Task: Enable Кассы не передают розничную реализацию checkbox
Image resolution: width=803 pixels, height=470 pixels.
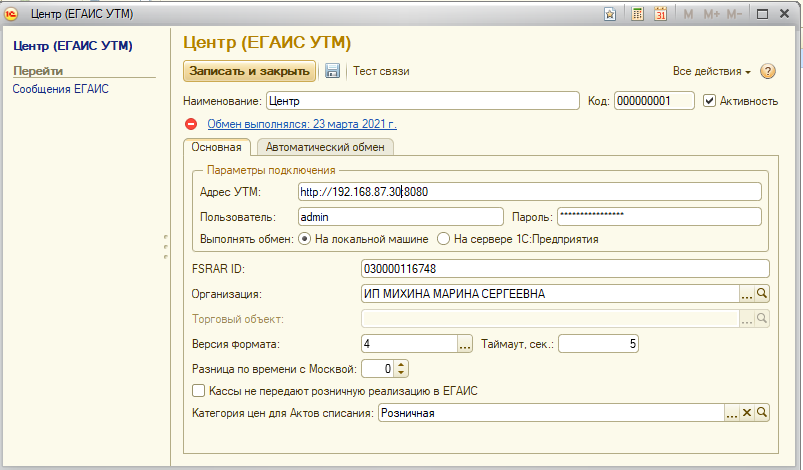Action: (x=198, y=391)
